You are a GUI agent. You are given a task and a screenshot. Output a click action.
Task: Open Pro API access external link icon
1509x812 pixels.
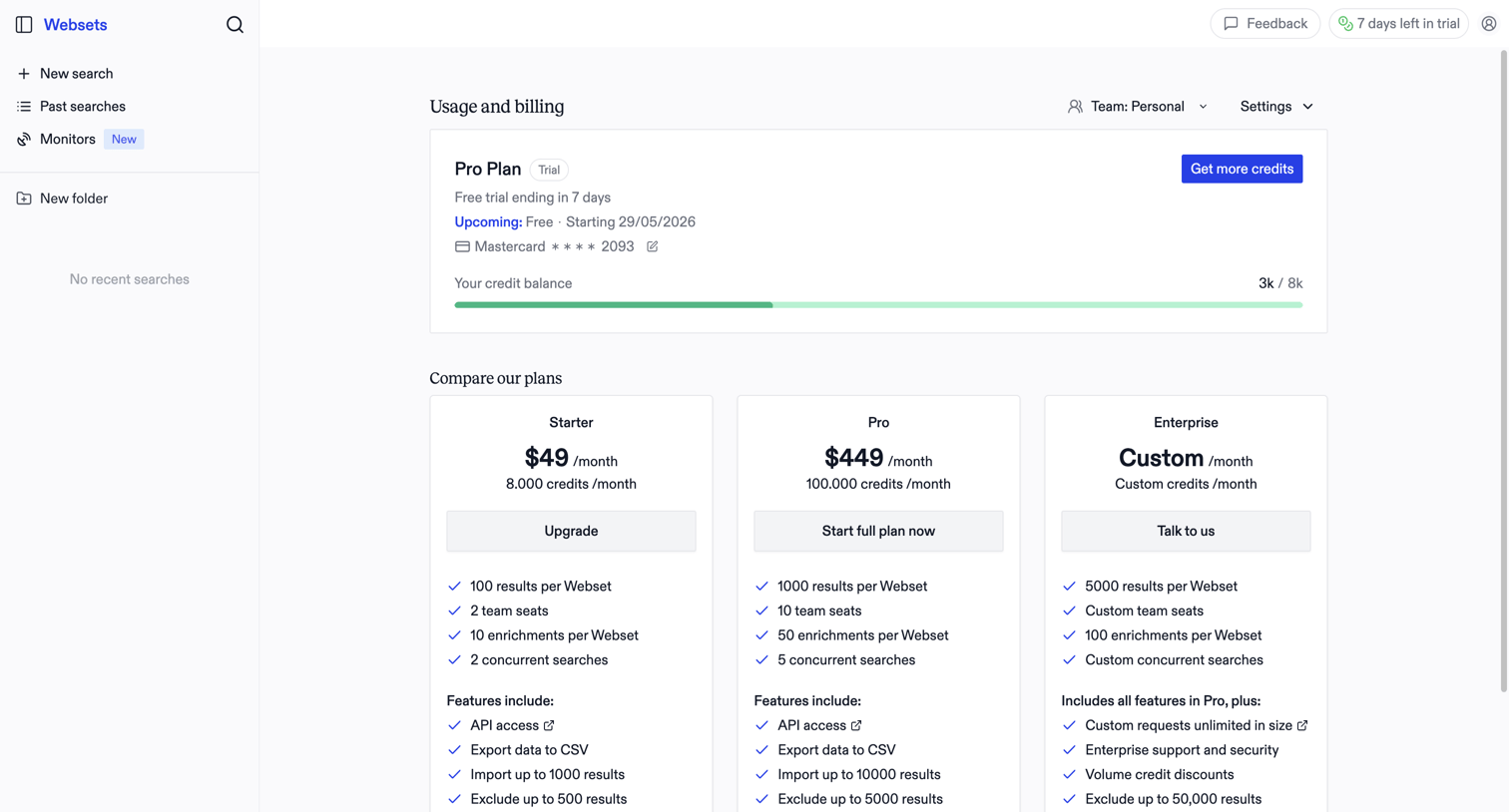[x=856, y=725]
